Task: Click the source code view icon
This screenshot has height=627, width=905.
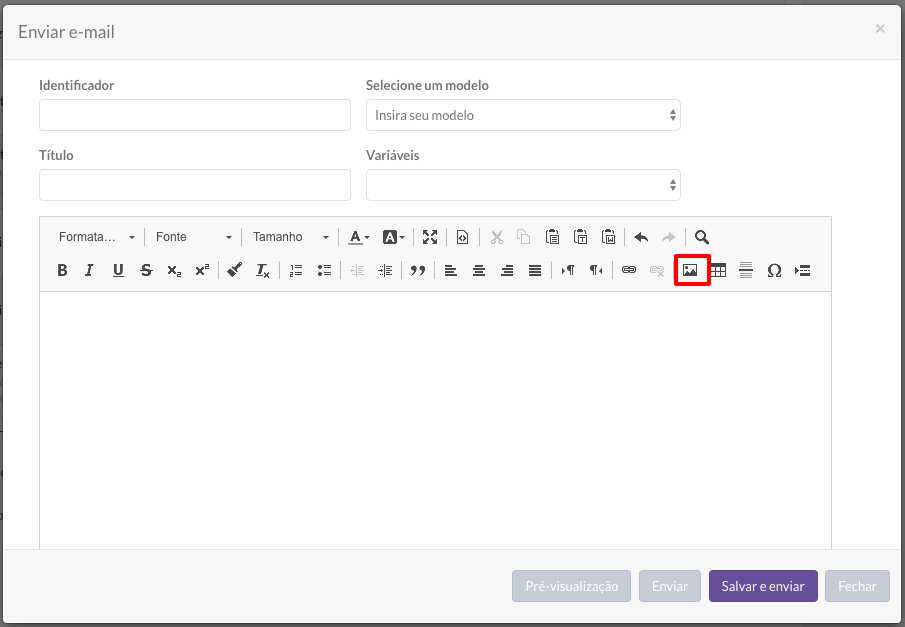Action: point(462,237)
